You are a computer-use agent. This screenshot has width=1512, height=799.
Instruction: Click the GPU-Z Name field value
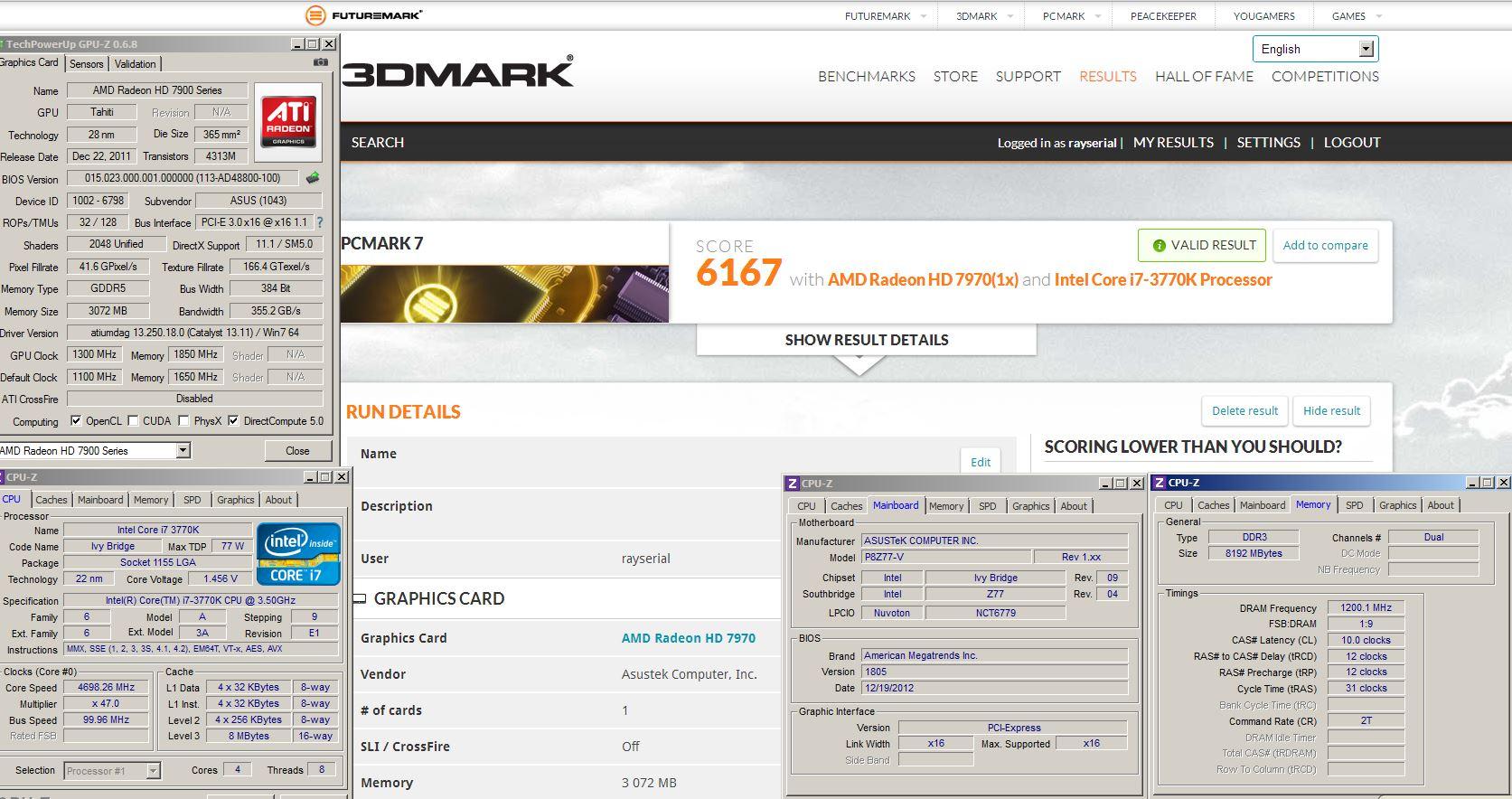click(157, 90)
